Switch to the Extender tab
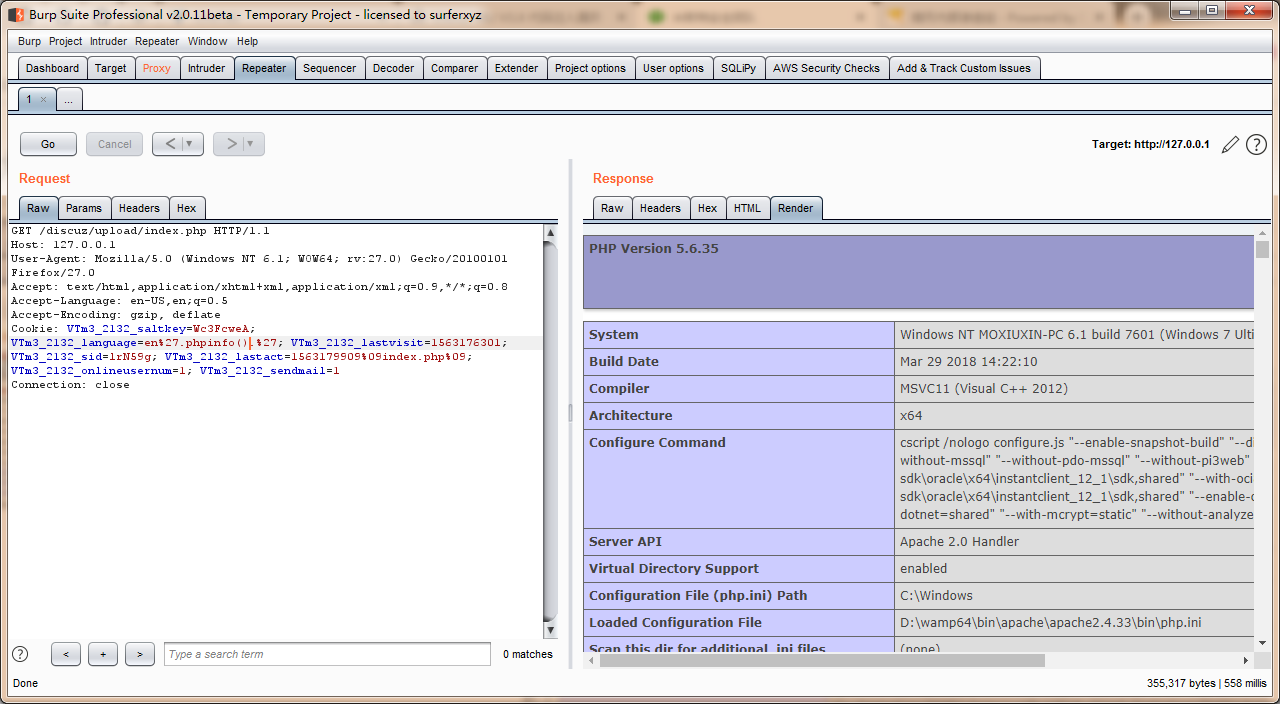The width and height of the screenshot is (1280, 704). (x=517, y=68)
